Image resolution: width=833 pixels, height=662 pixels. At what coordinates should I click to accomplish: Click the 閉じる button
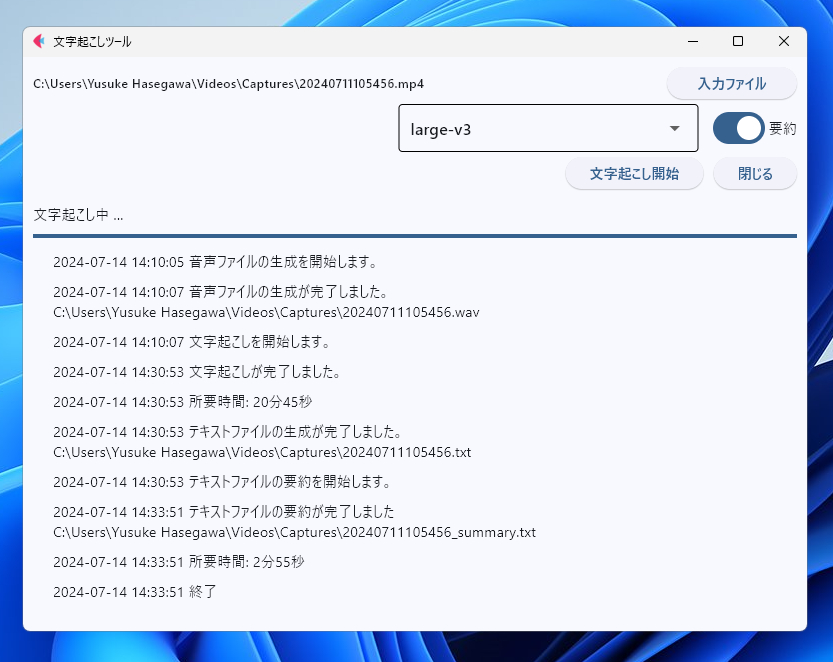tap(755, 174)
